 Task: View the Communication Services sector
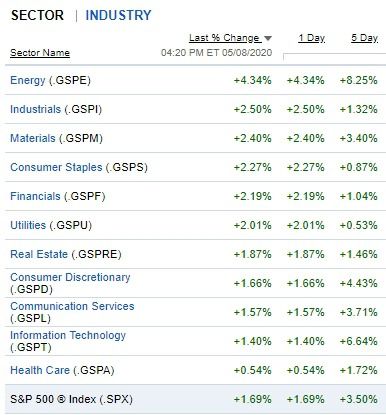pos(72,306)
